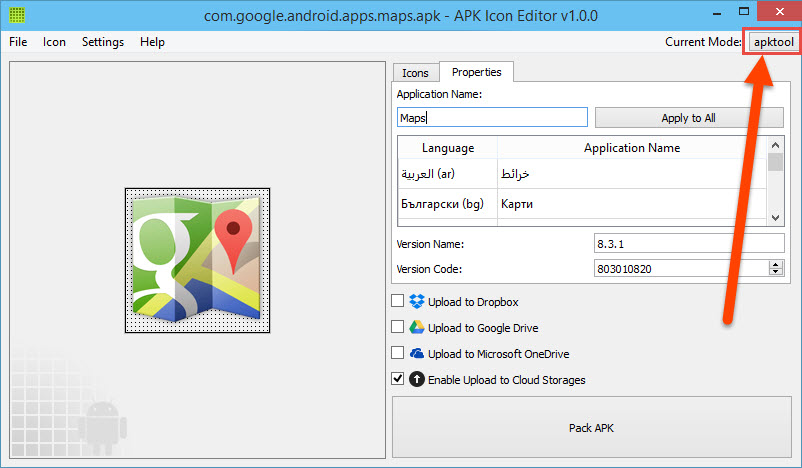802x468 pixels.
Task: Select the Български (bg) language cell
Action: point(448,204)
